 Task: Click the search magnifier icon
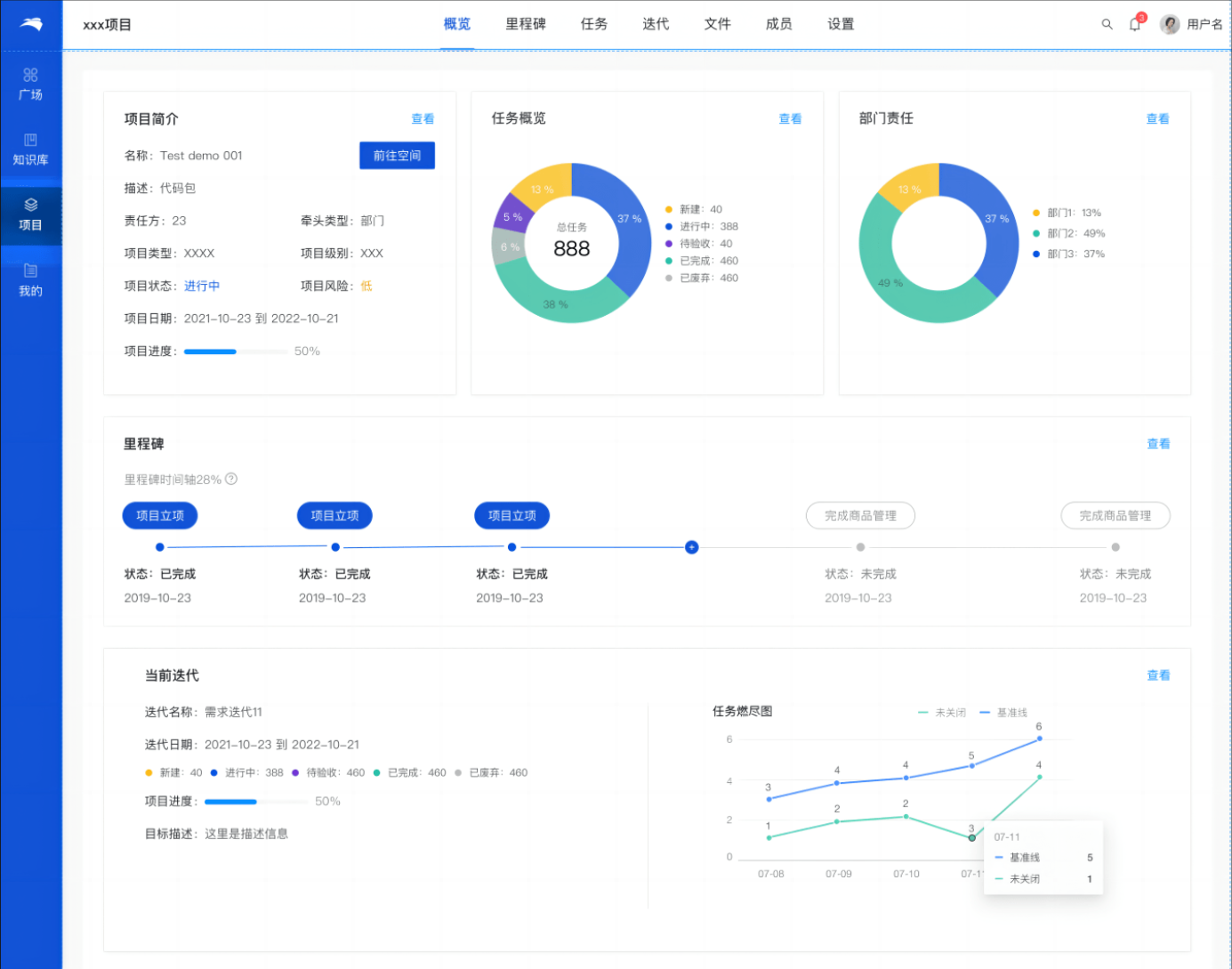[x=1107, y=24]
